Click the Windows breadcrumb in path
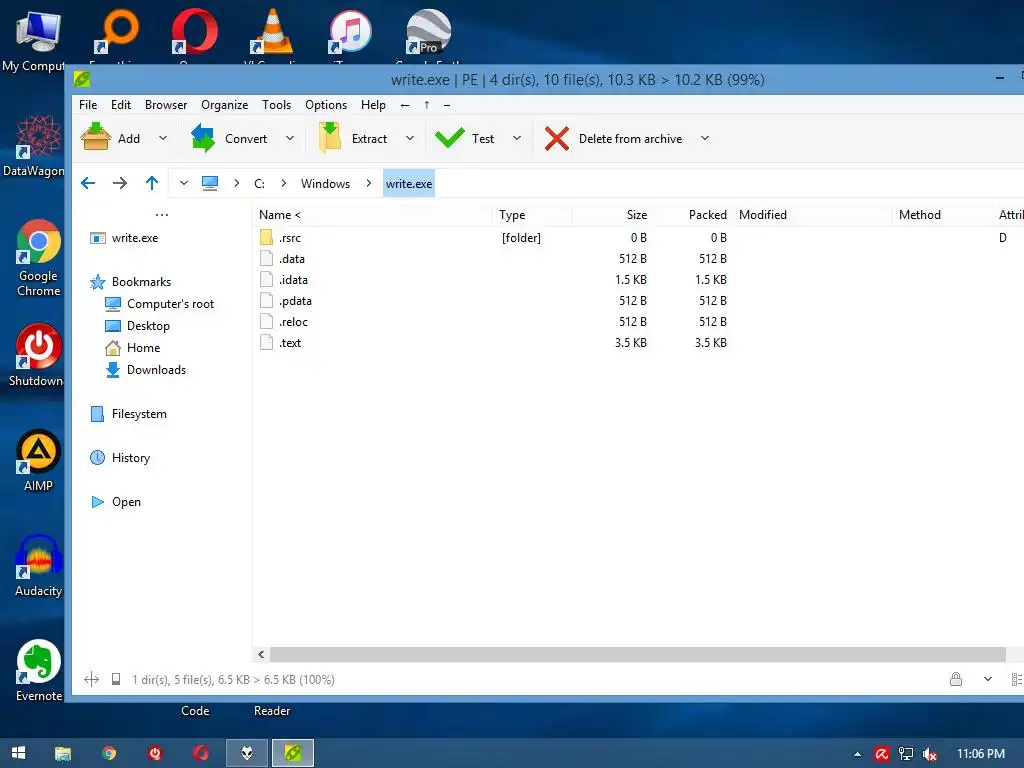 pos(325,184)
